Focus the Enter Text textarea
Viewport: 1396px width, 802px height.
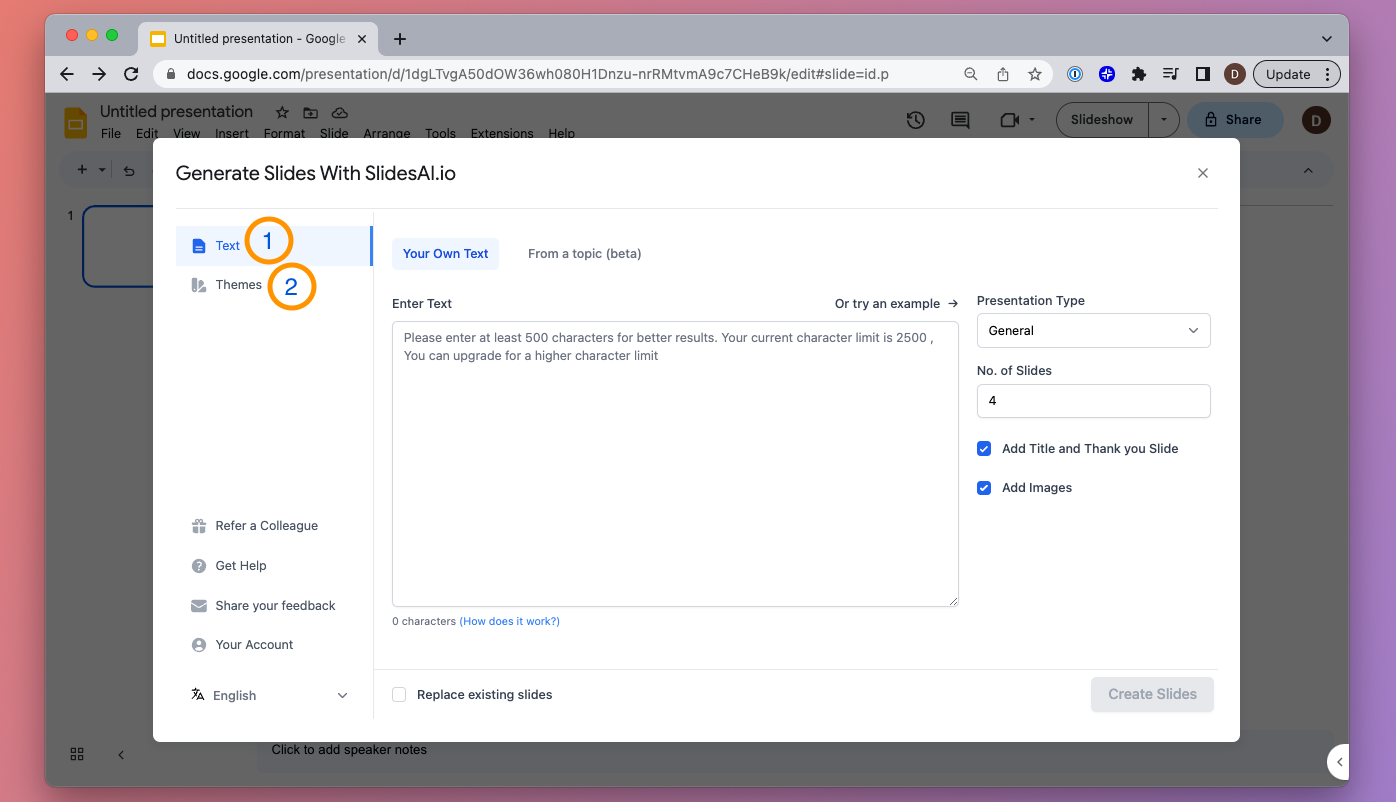(x=675, y=464)
